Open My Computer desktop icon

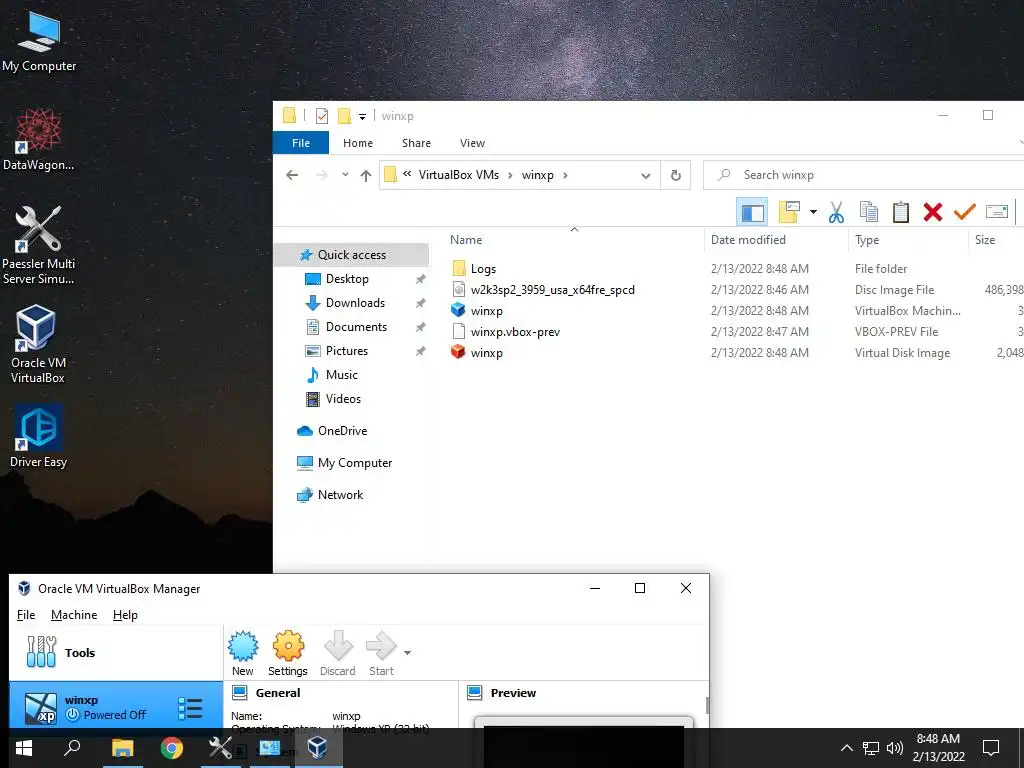click(39, 42)
